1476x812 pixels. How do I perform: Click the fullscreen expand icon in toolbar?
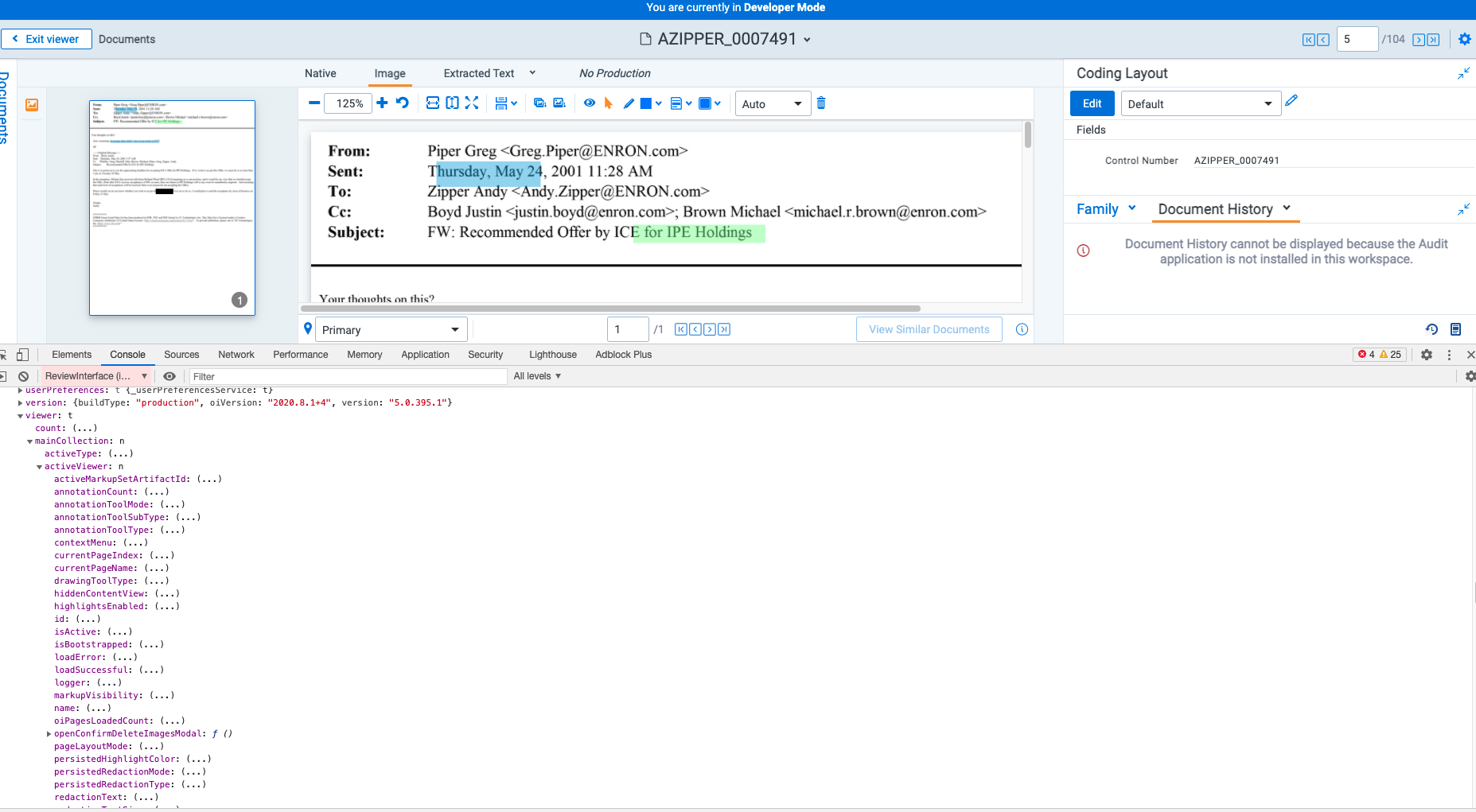(x=473, y=103)
